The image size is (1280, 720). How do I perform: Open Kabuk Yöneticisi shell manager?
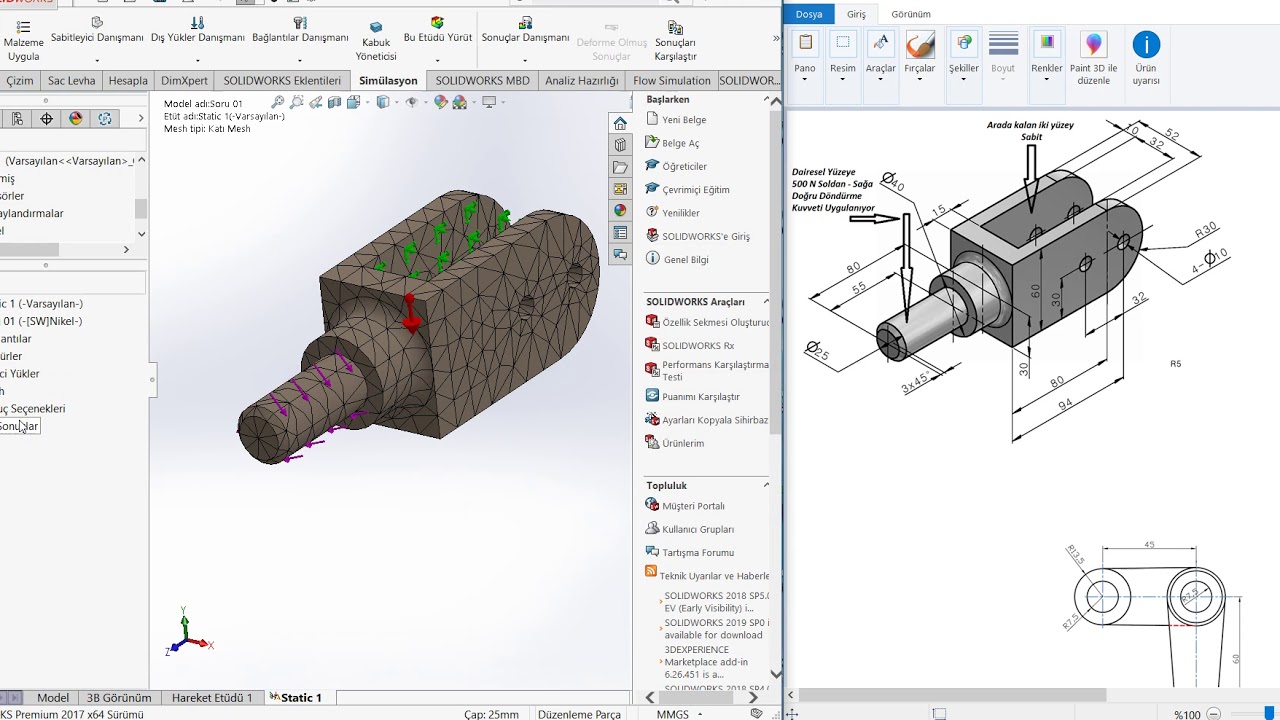coord(376,42)
